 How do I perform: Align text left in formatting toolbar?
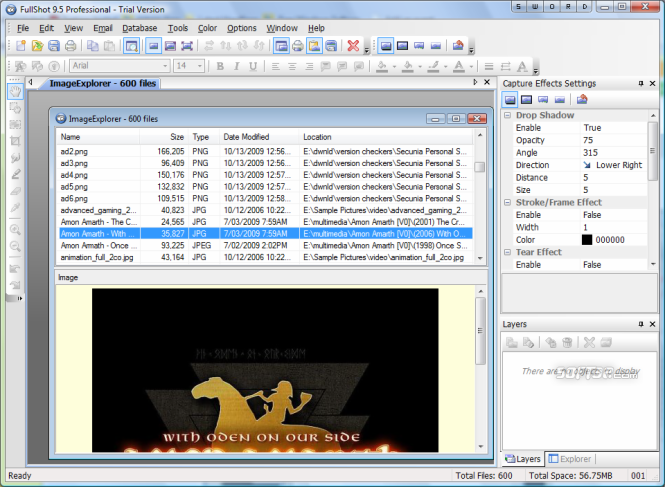click(276, 66)
